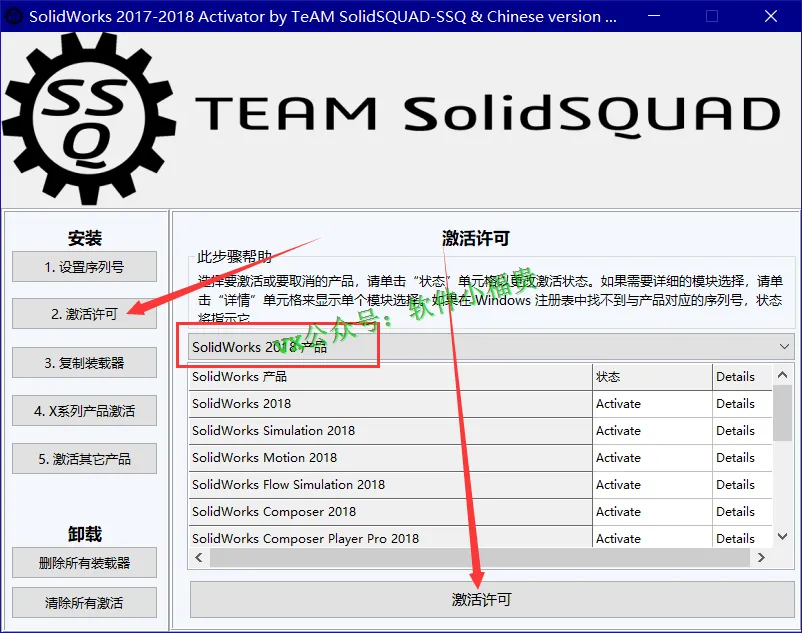Open the 2. 激活许可 step
The image size is (802, 633).
pyautogui.click(x=84, y=313)
